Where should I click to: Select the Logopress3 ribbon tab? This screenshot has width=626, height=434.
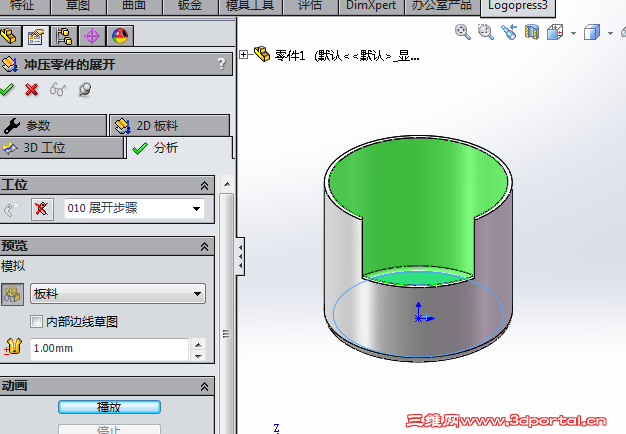click(518, 7)
